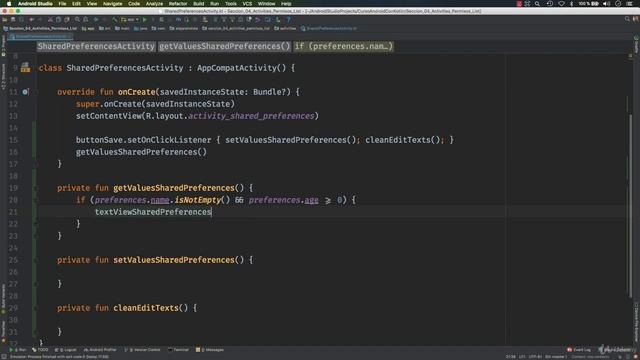Click the Time Machine menu bar icon

tap(550, 3)
